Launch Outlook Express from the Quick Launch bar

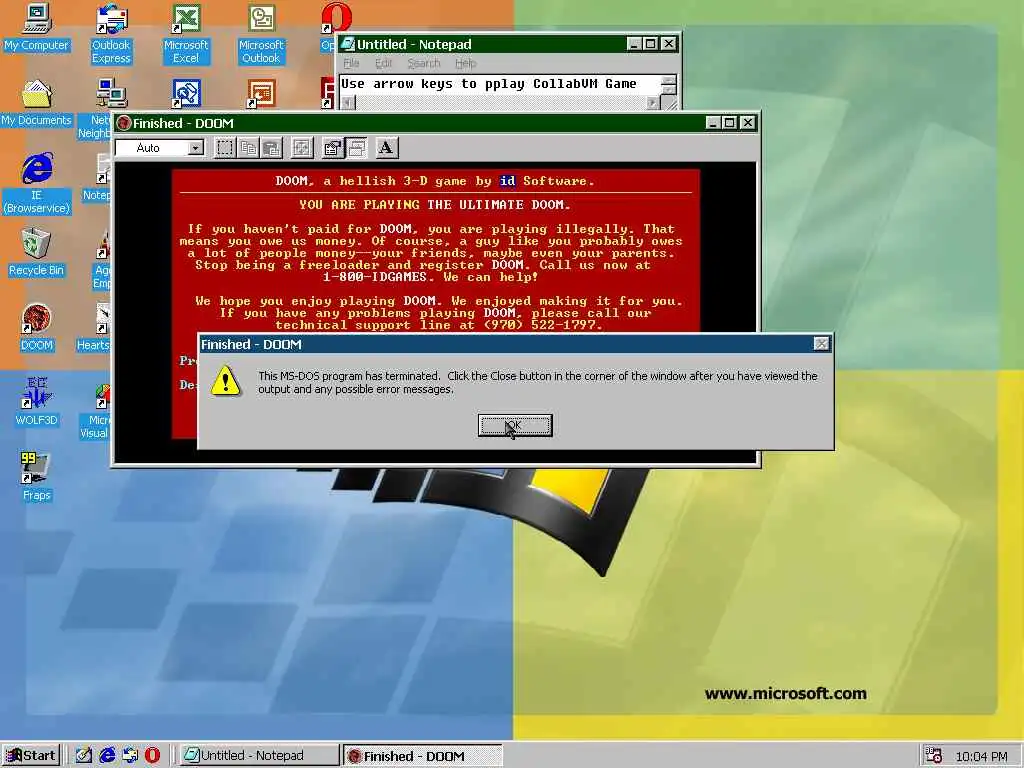[130, 756]
